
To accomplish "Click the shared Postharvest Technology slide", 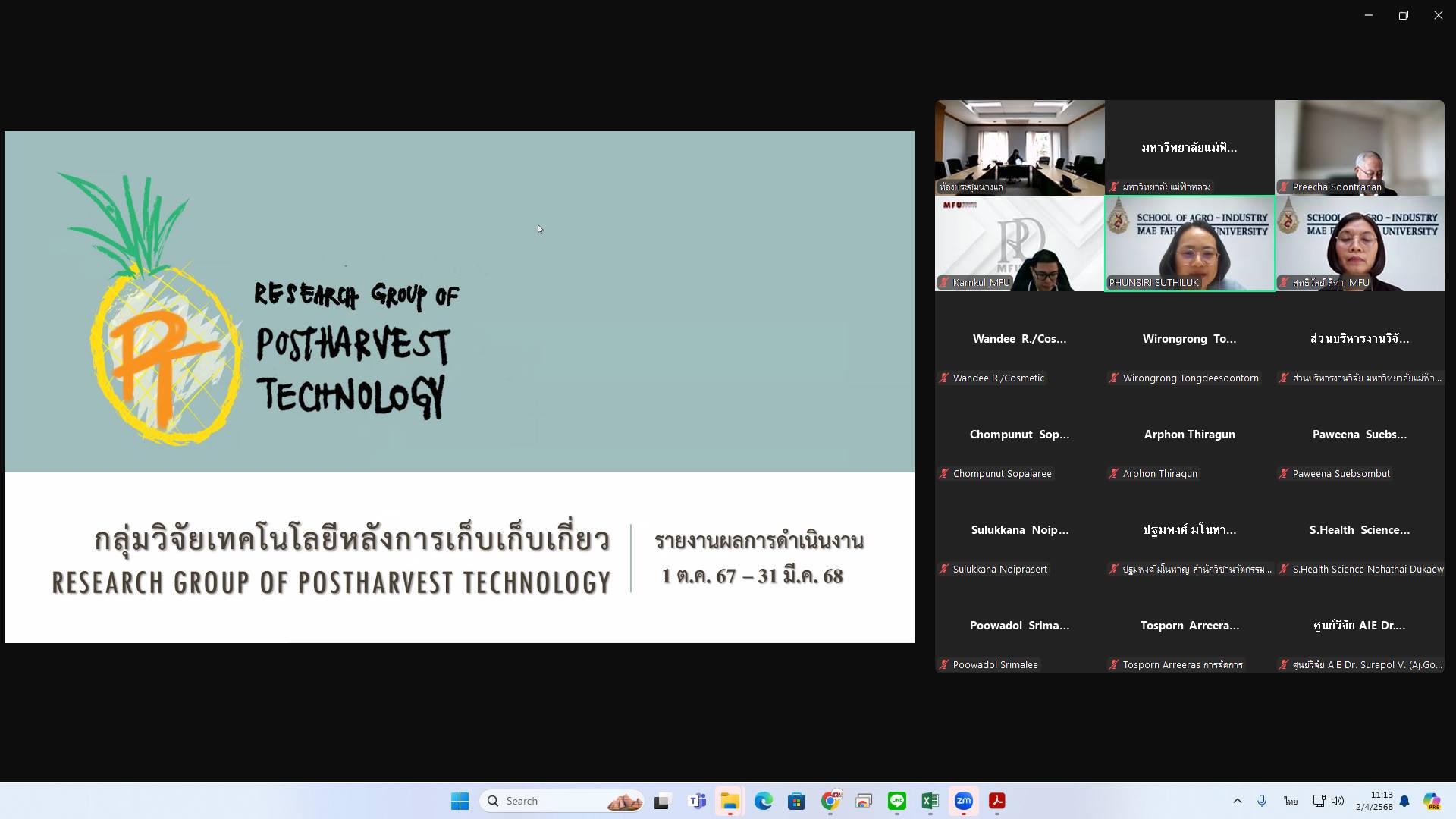I will tap(460, 387).
